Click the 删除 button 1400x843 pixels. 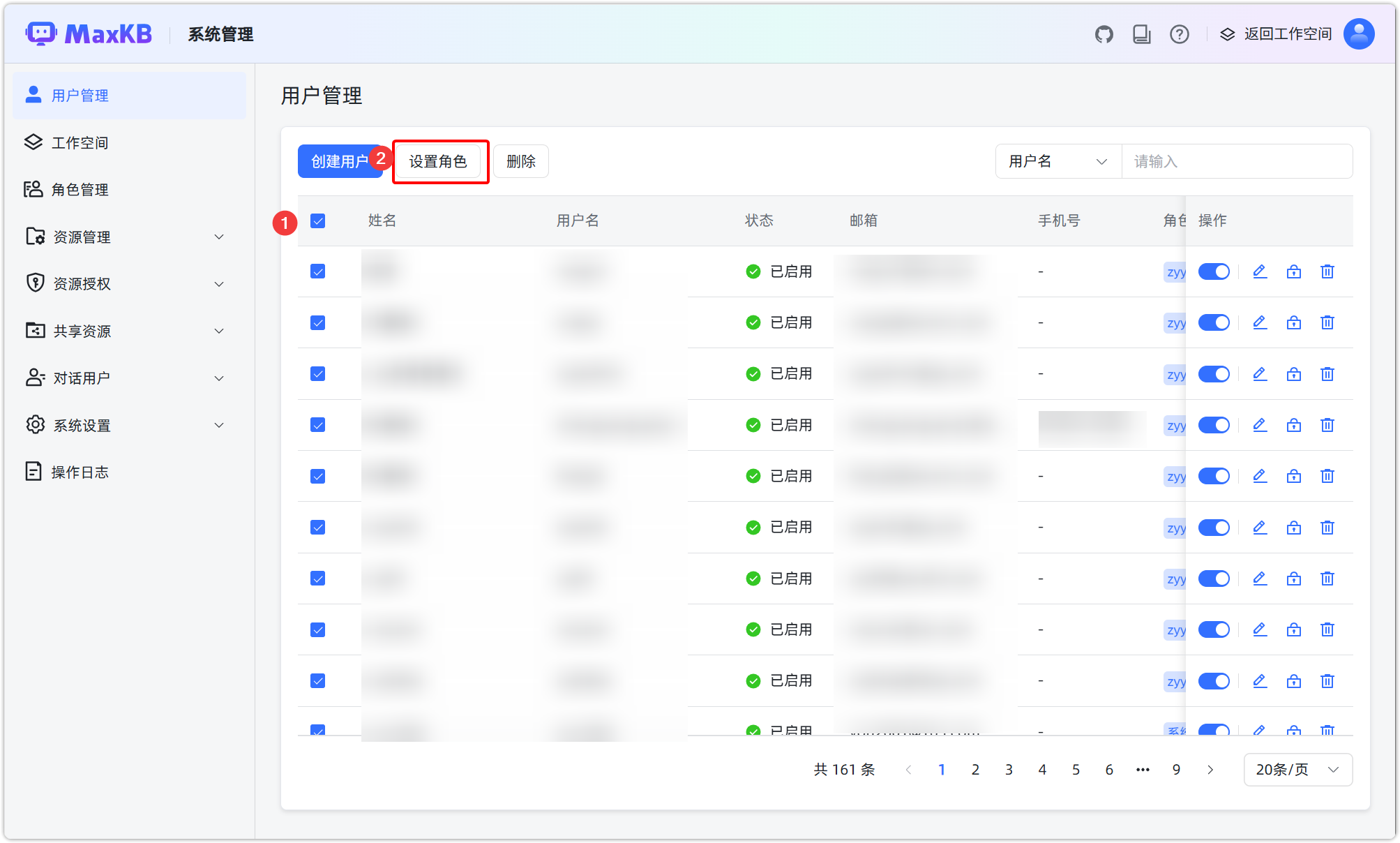(520, 161)
